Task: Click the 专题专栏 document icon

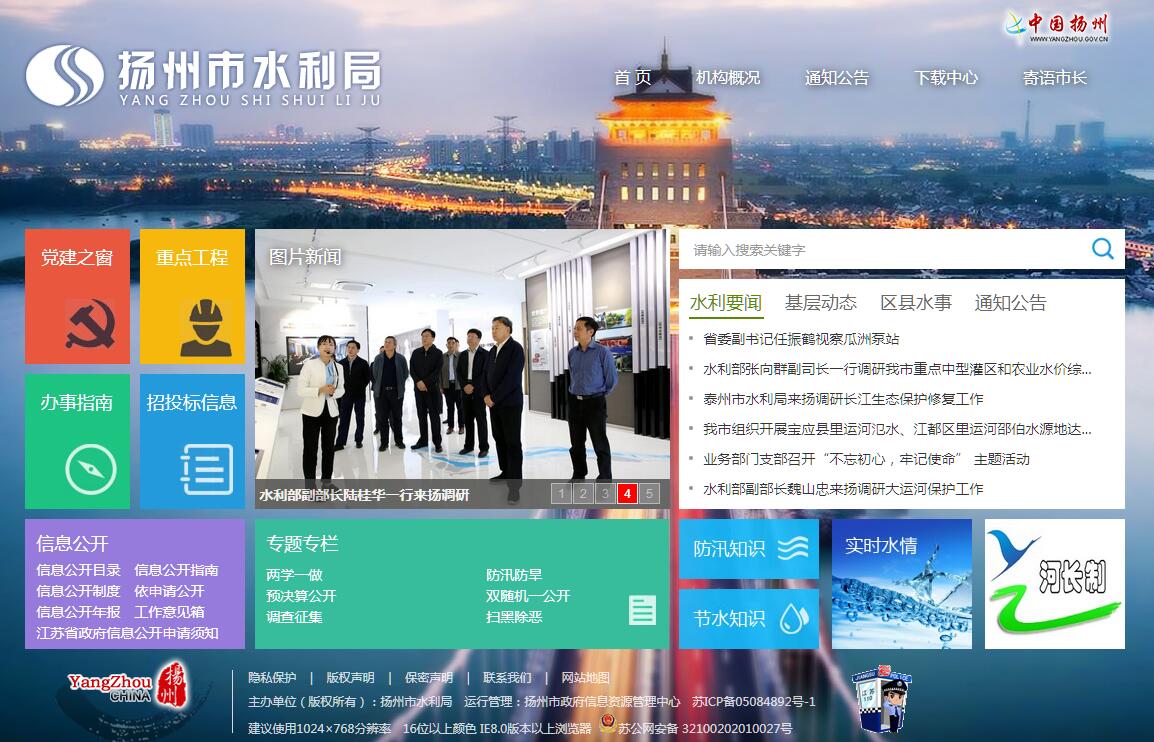Action: click(642, 610)
